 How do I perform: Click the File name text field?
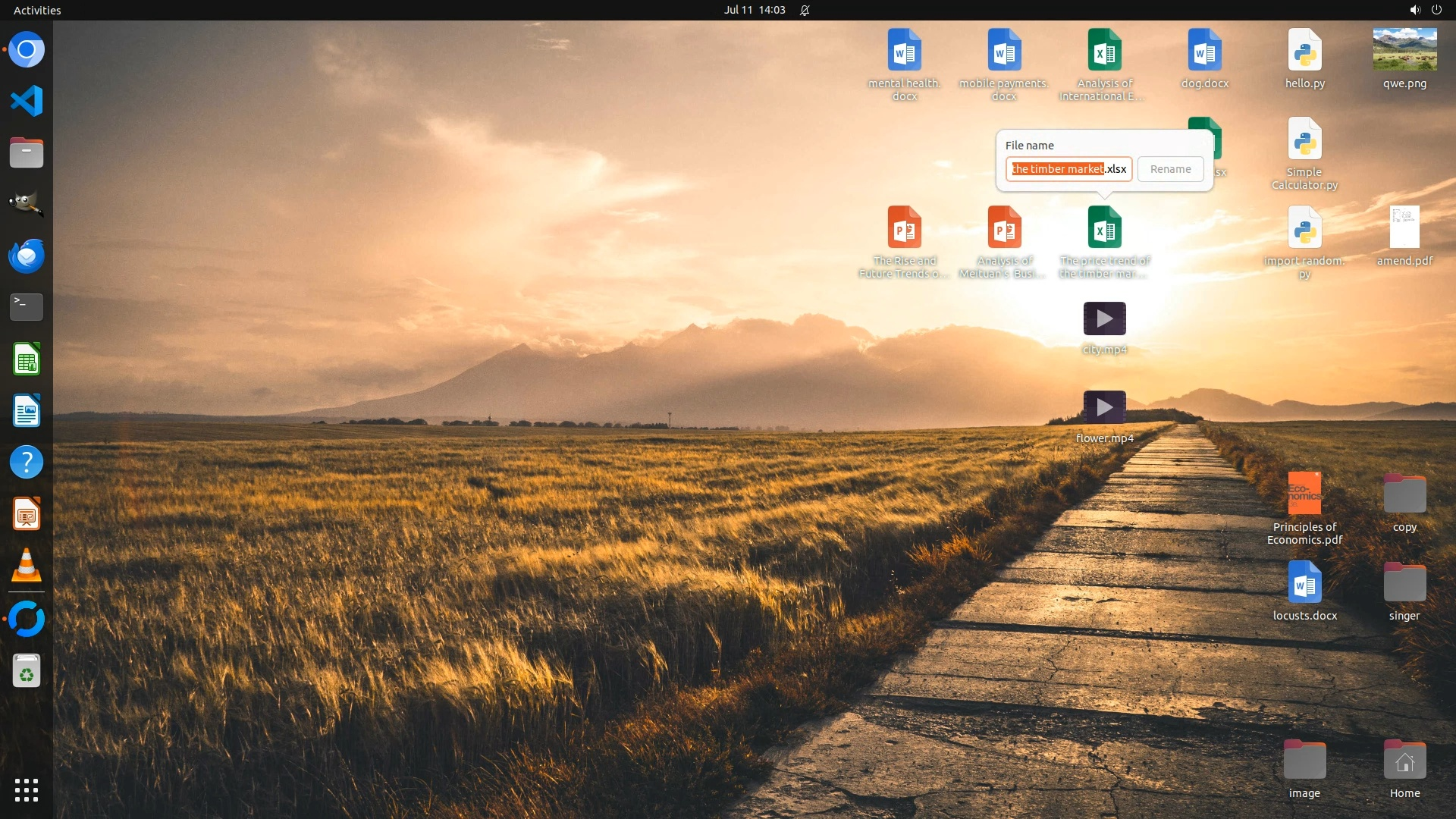1068,169
